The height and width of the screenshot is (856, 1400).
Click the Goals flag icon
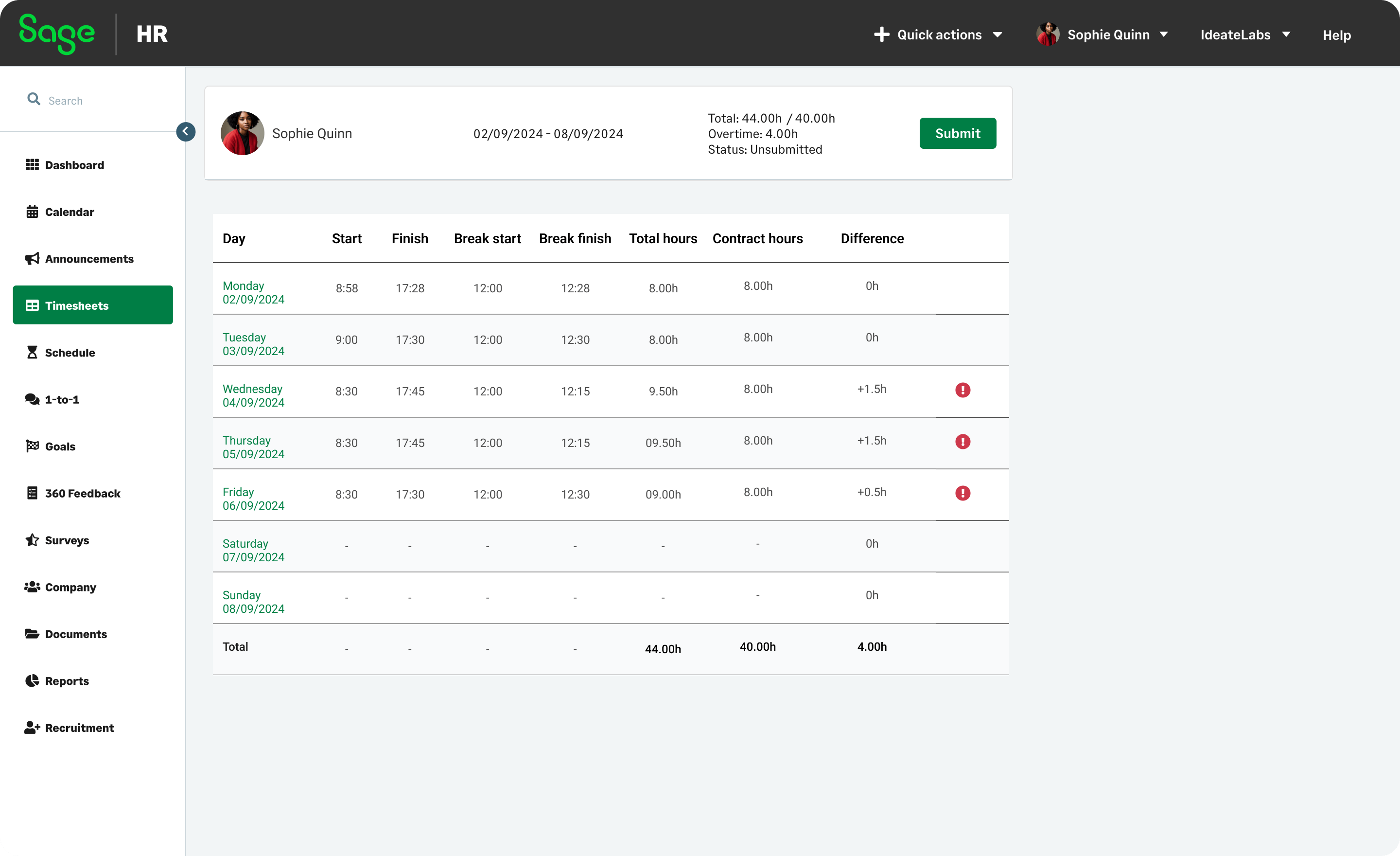click(33, 446)
